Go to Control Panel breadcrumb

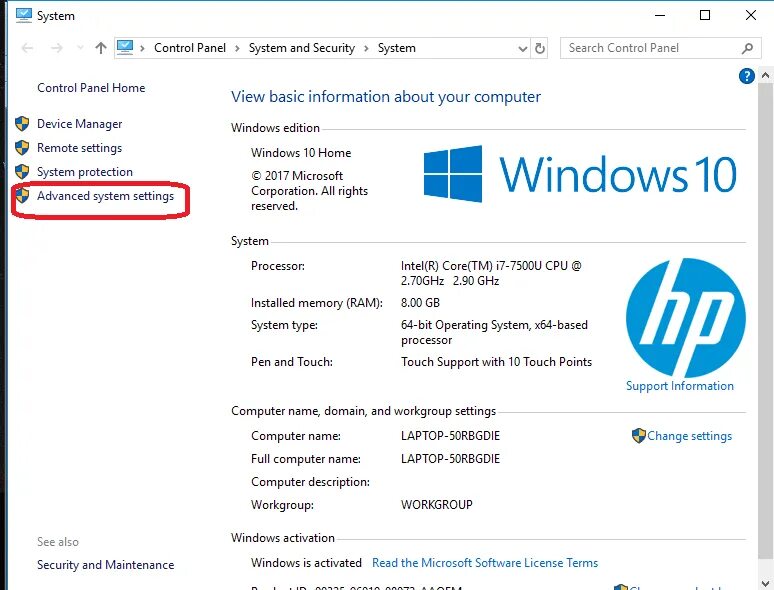[x=190, y=48]
